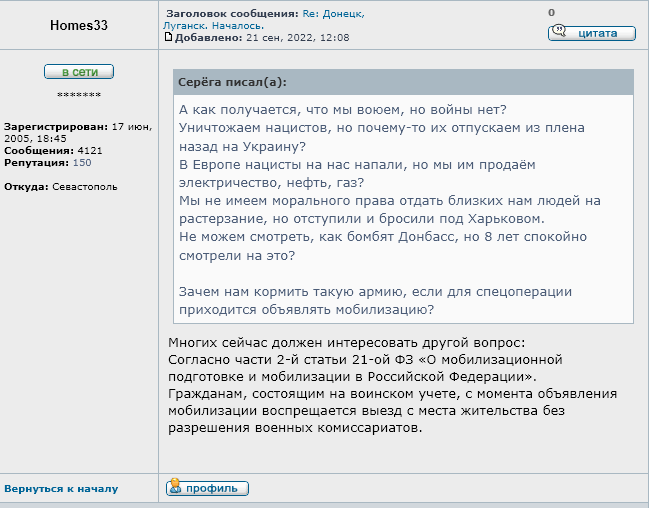651x508 pixels.
Task: Follow the Вернуться к началу link
Action: 61,489
